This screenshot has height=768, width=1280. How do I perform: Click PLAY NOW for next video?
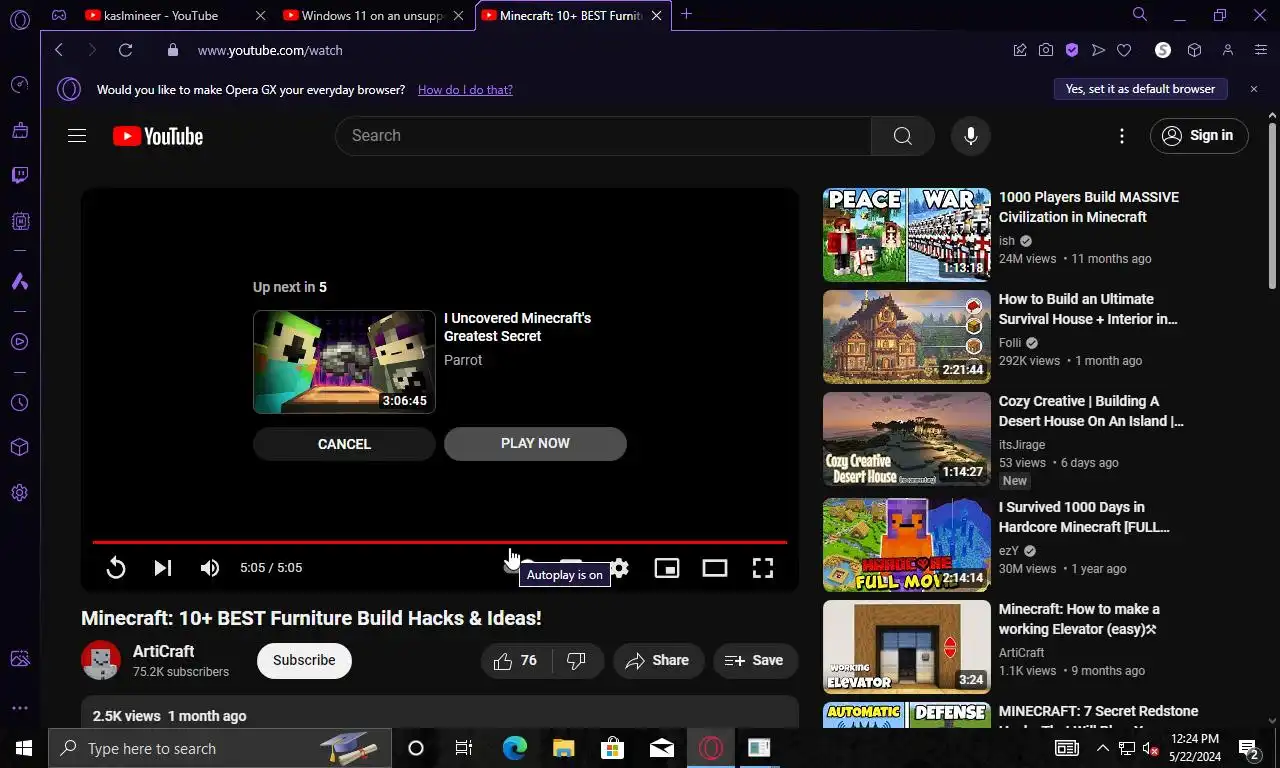coord(535,444)
